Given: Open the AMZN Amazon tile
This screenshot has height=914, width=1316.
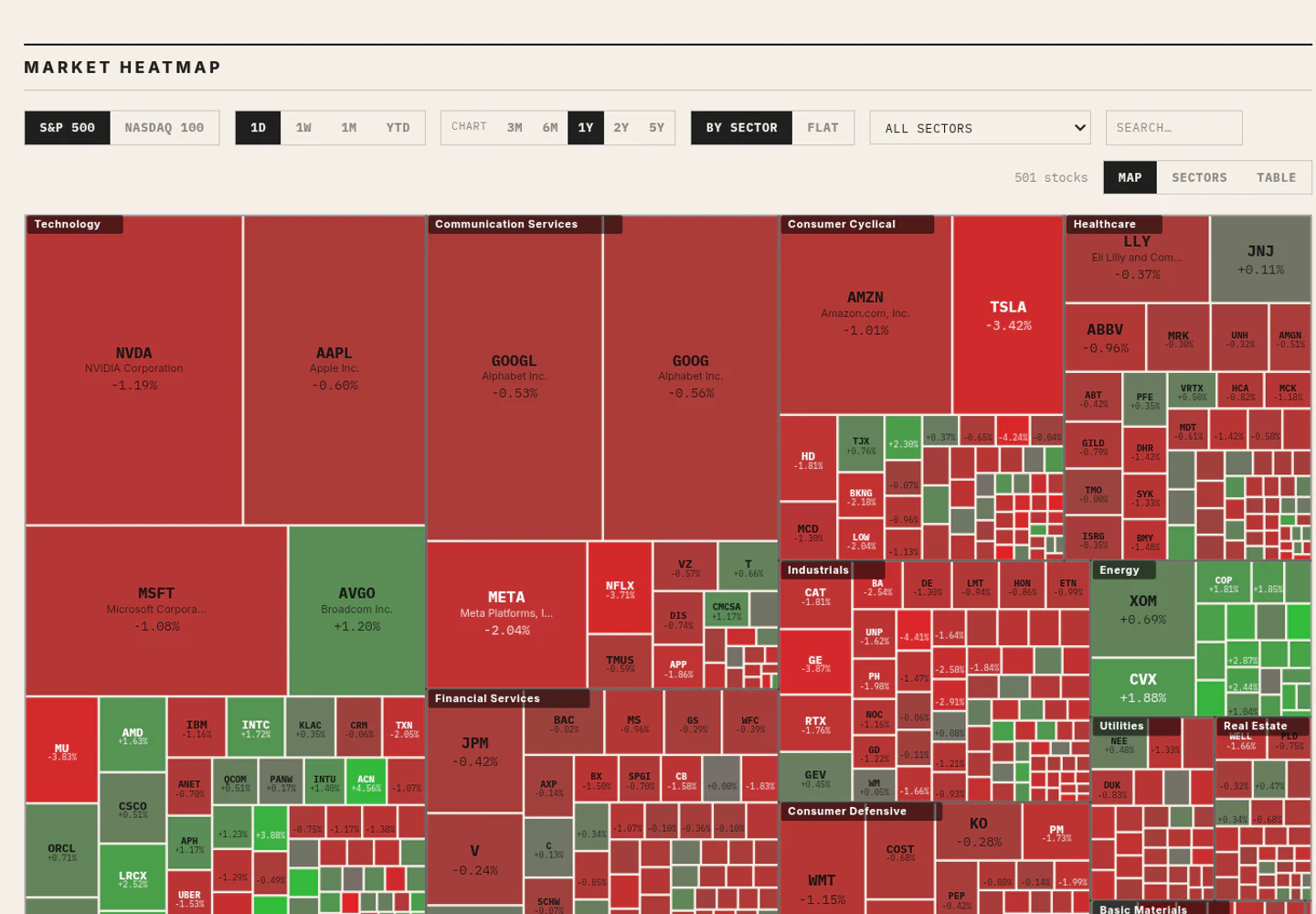Looking at the screenshot, I should pyautogui.click(x=865, y=314).
